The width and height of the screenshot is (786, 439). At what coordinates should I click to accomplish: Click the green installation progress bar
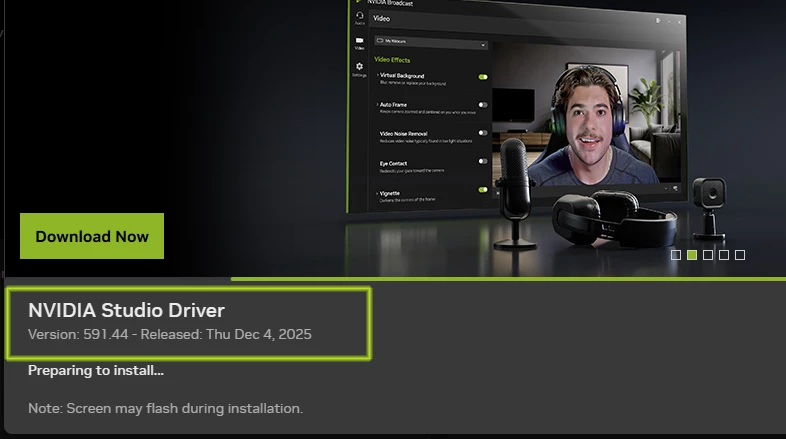coord(508,279)
